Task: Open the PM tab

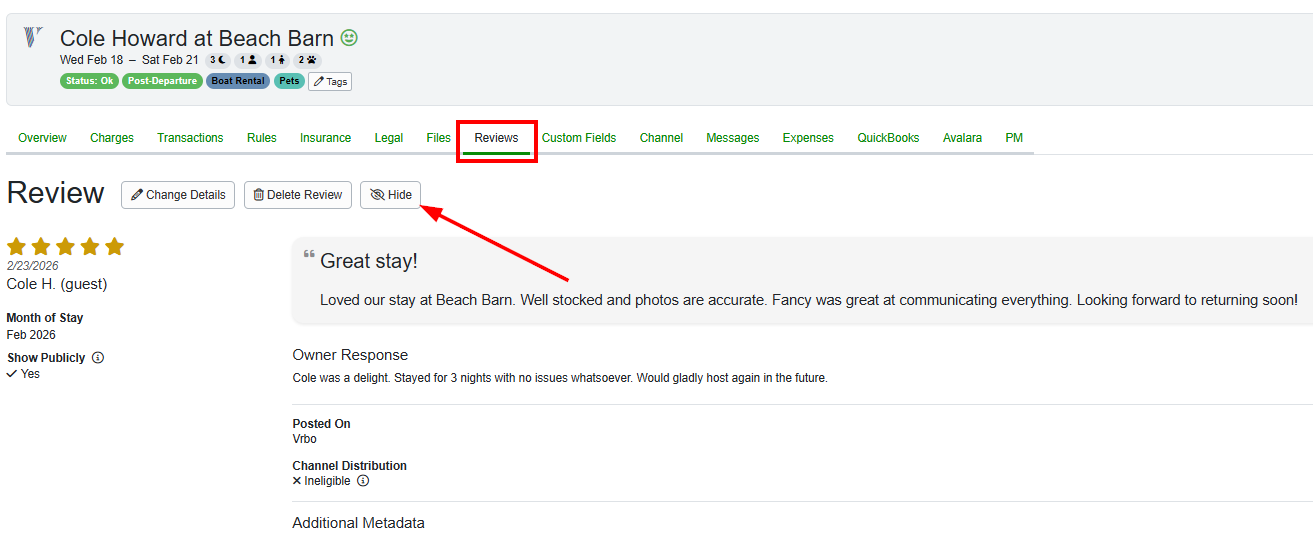Action: [1014, 138]
